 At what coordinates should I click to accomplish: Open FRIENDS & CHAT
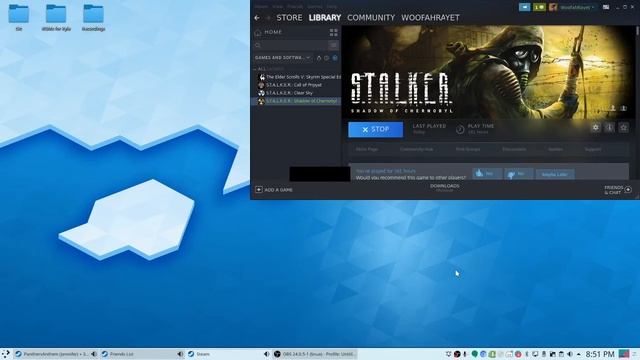tap(618, 190)
